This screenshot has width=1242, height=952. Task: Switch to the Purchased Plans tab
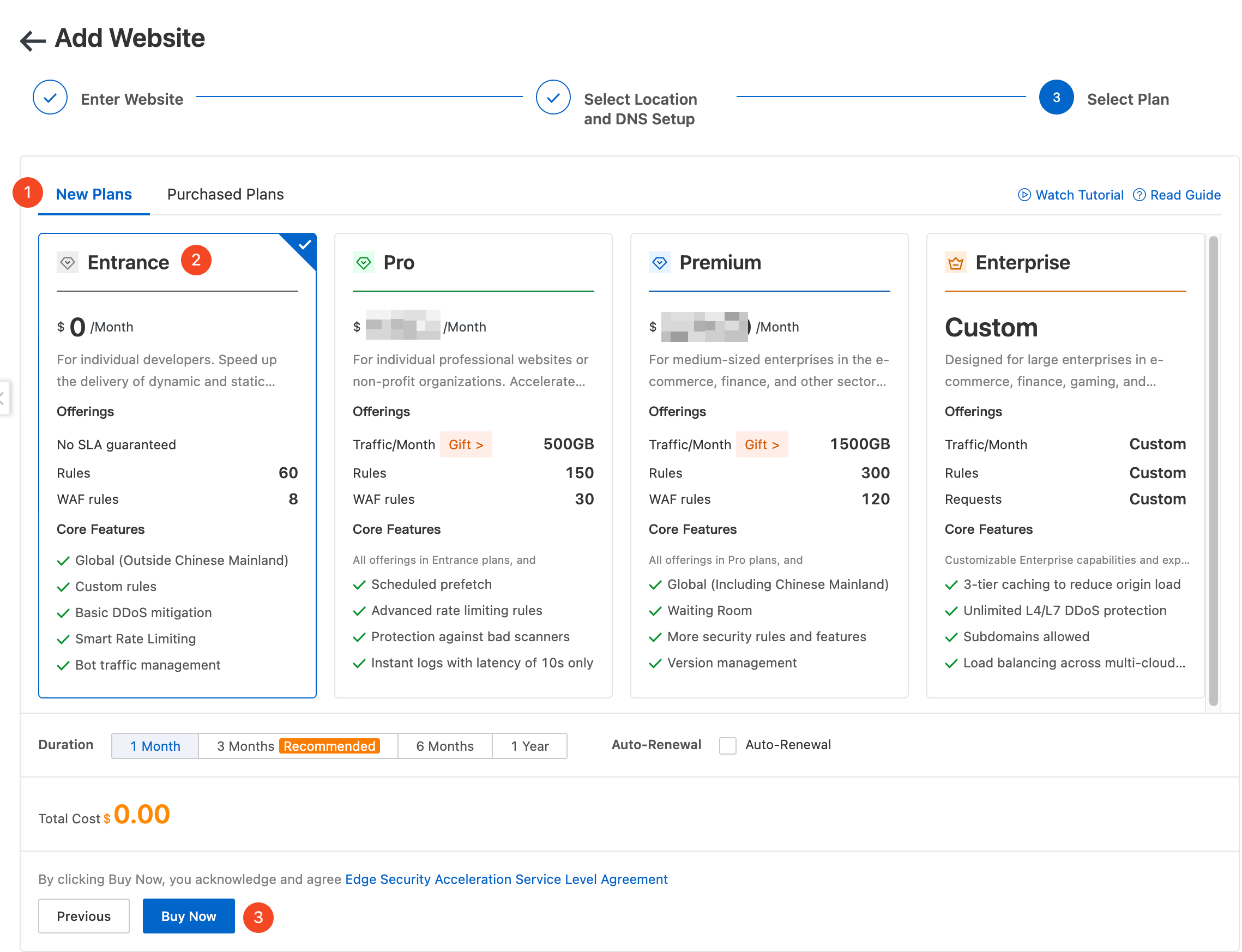225,194
